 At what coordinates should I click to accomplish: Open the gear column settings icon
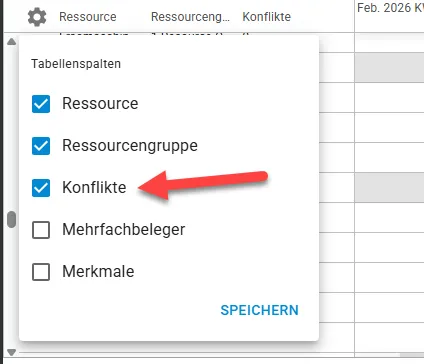click(x=37, y=17)
